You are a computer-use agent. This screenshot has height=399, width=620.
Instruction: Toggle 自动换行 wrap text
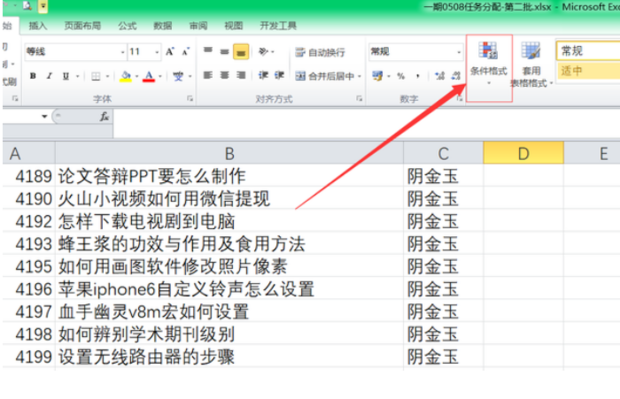tap(320, 52)
